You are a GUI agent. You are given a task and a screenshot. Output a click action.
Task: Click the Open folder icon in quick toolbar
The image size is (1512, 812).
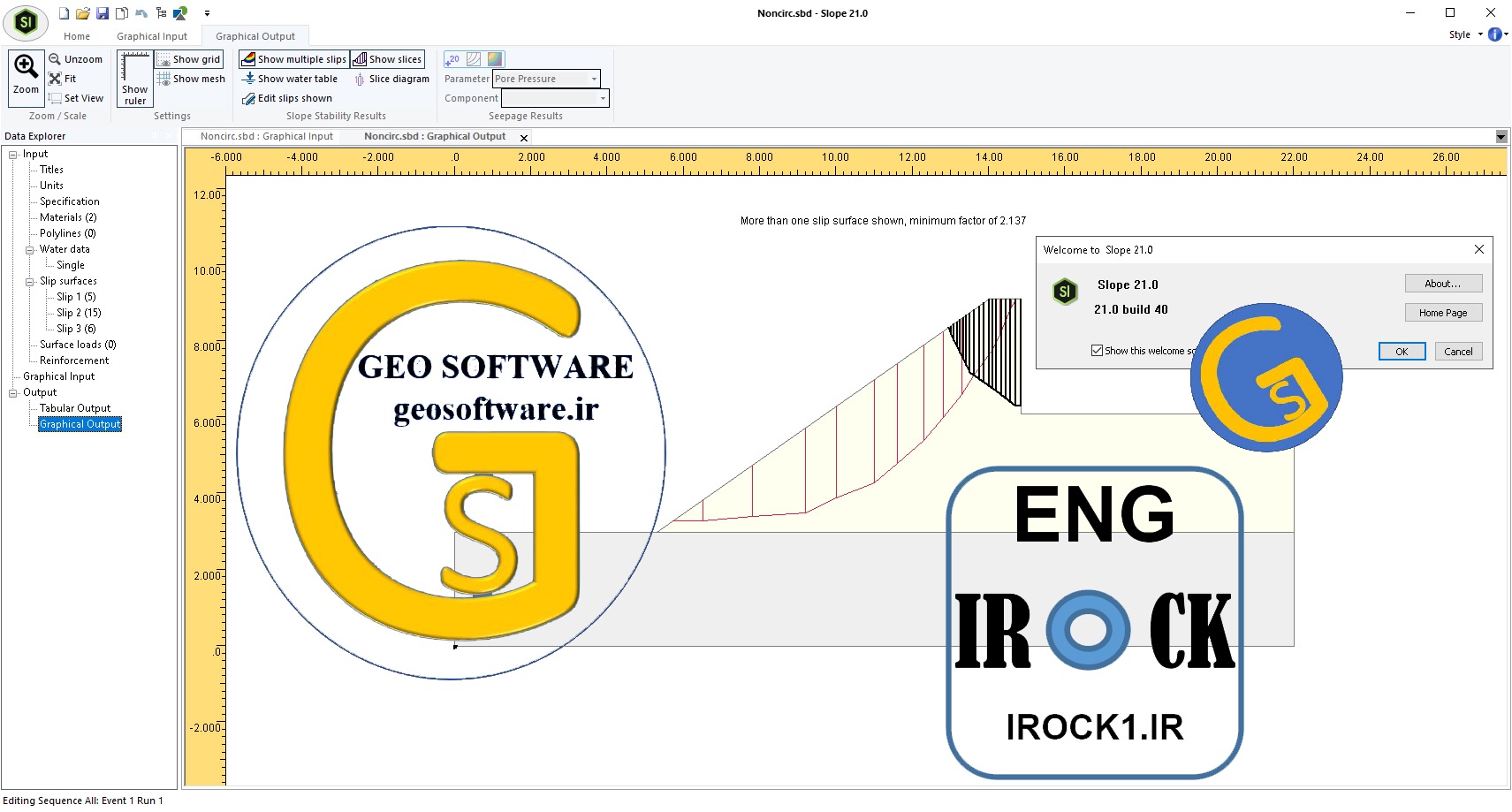click(83, 13)
